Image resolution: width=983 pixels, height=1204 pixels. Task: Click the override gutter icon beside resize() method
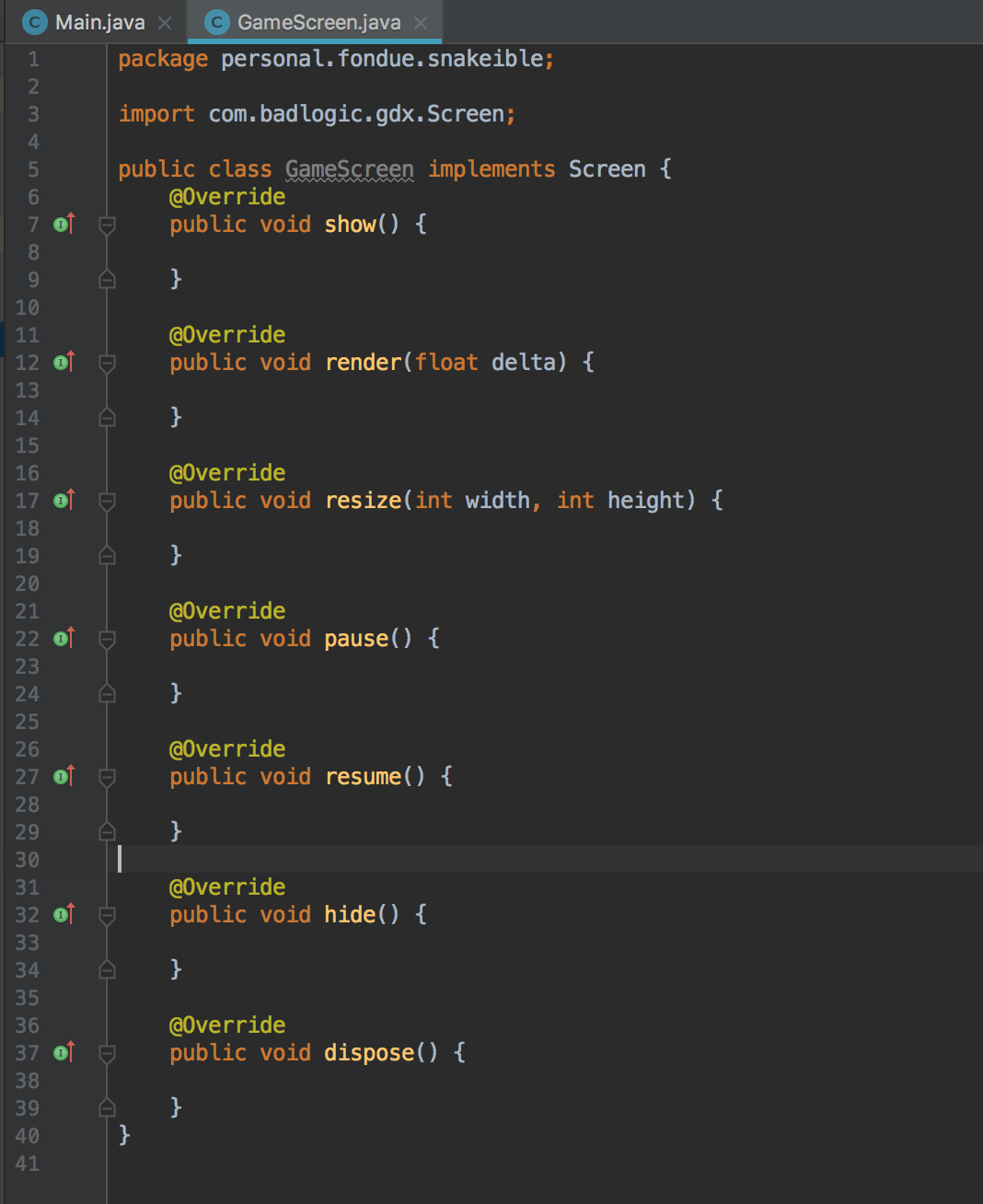click(63, 501)
